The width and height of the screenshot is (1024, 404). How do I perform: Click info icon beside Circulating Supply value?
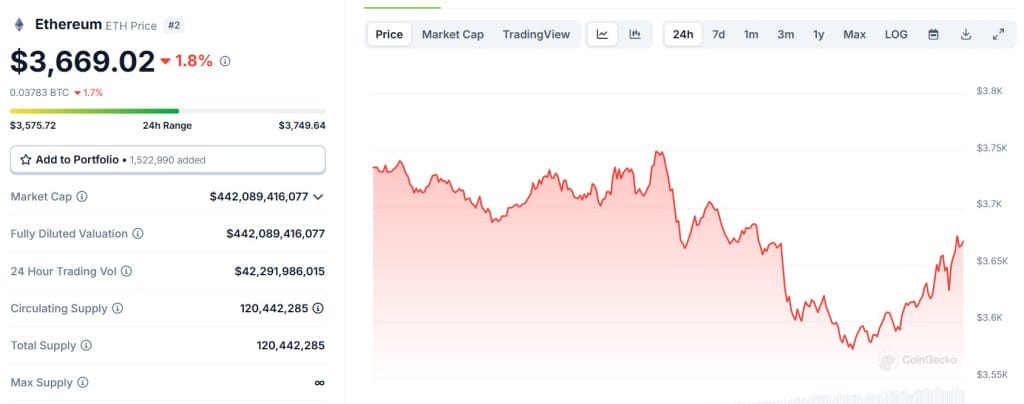click(318, 308)
